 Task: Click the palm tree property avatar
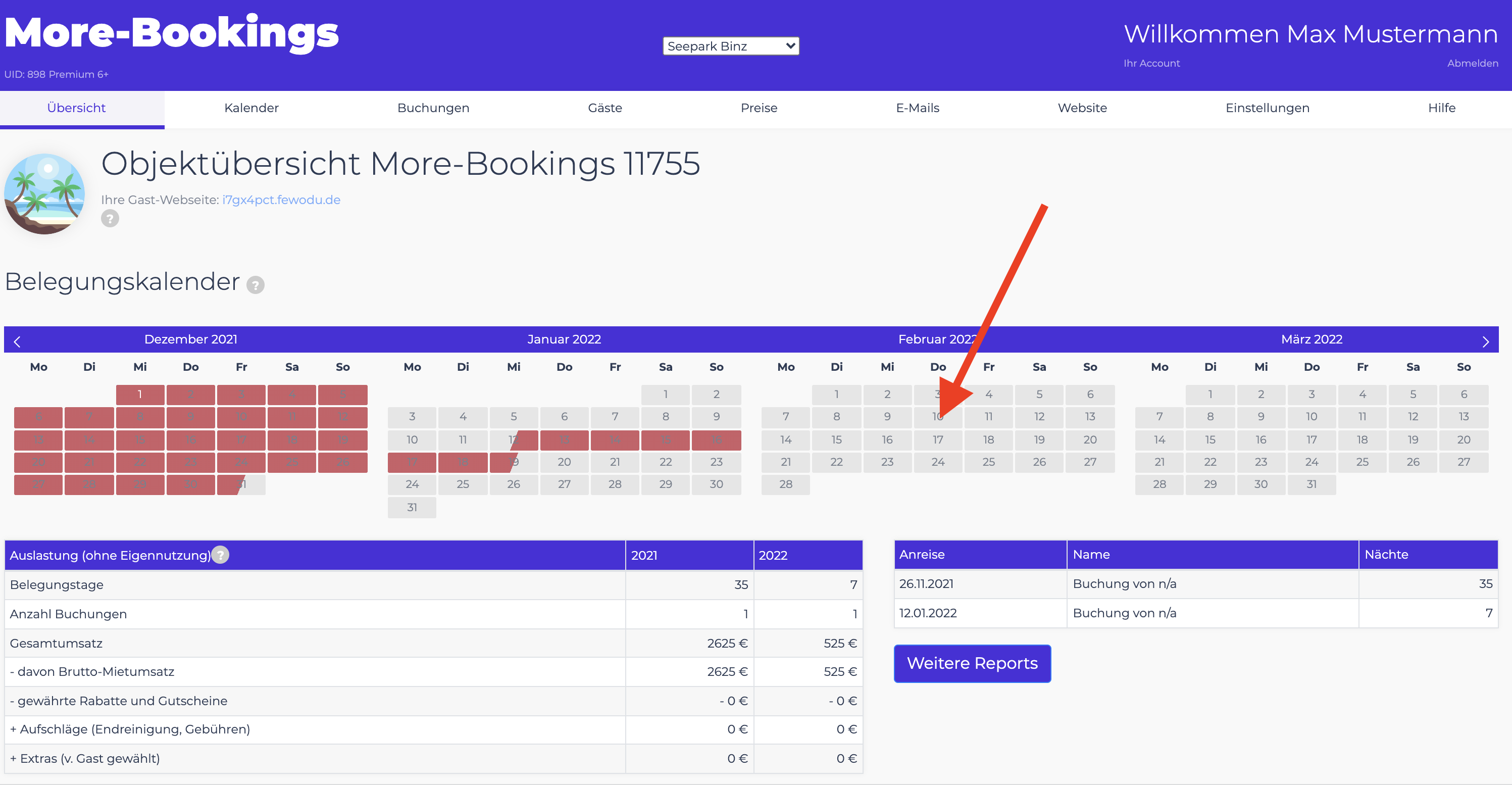(44, 193)
